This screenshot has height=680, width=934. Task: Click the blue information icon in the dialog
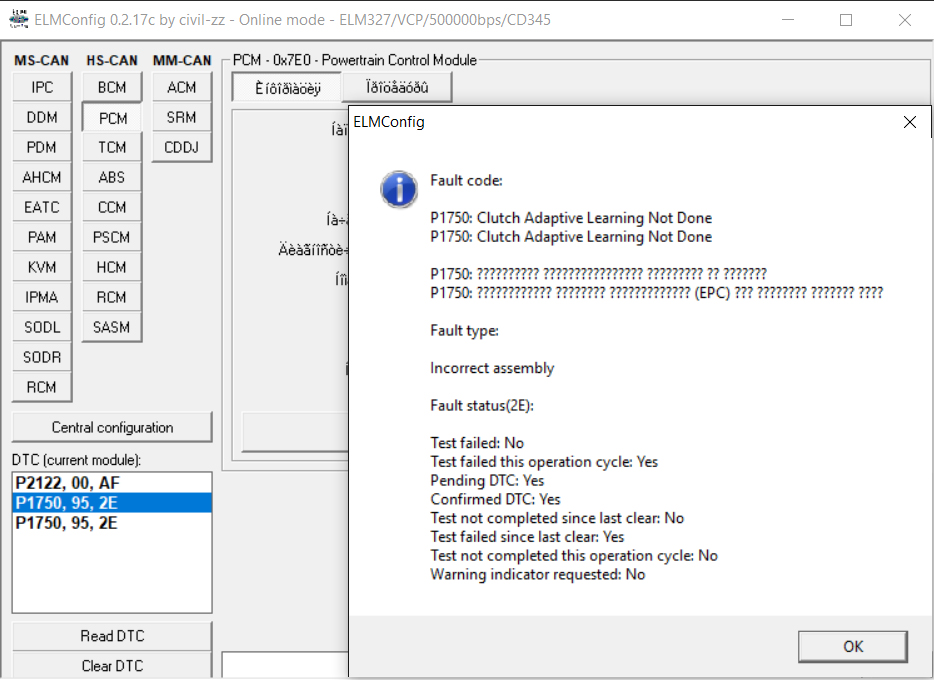point(399,187)
